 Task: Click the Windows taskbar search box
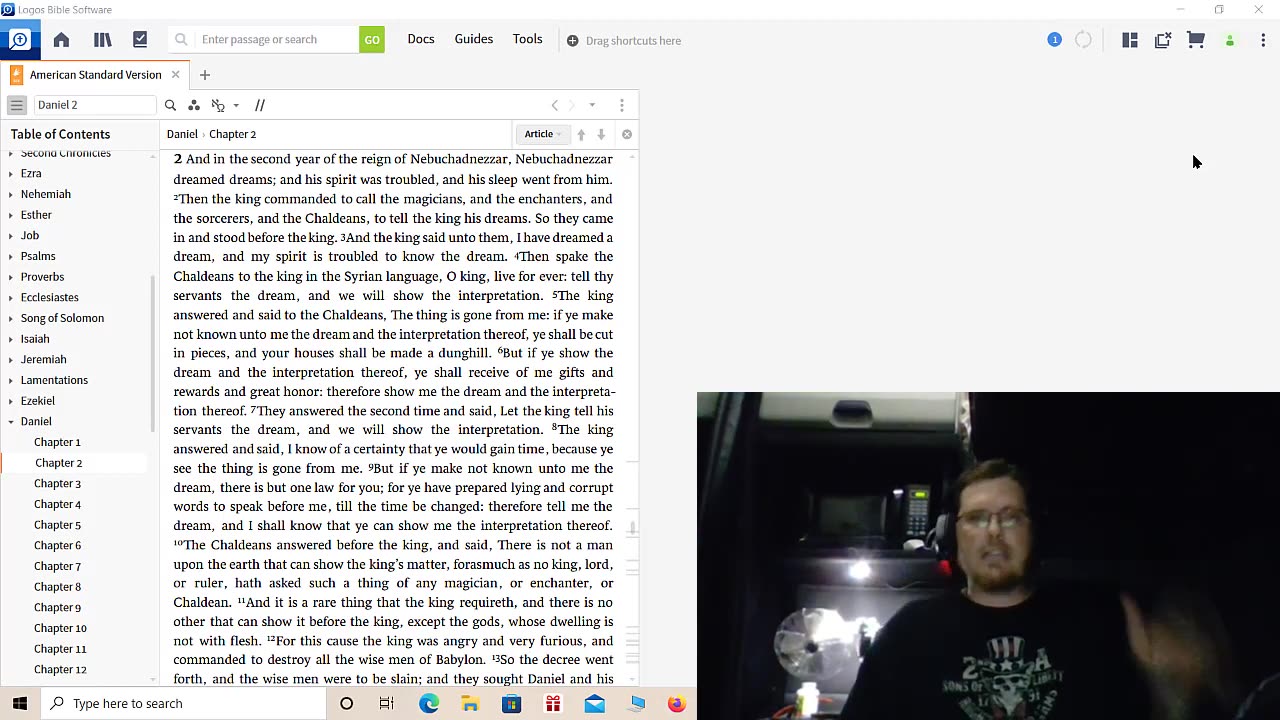[x=184, y=703]
